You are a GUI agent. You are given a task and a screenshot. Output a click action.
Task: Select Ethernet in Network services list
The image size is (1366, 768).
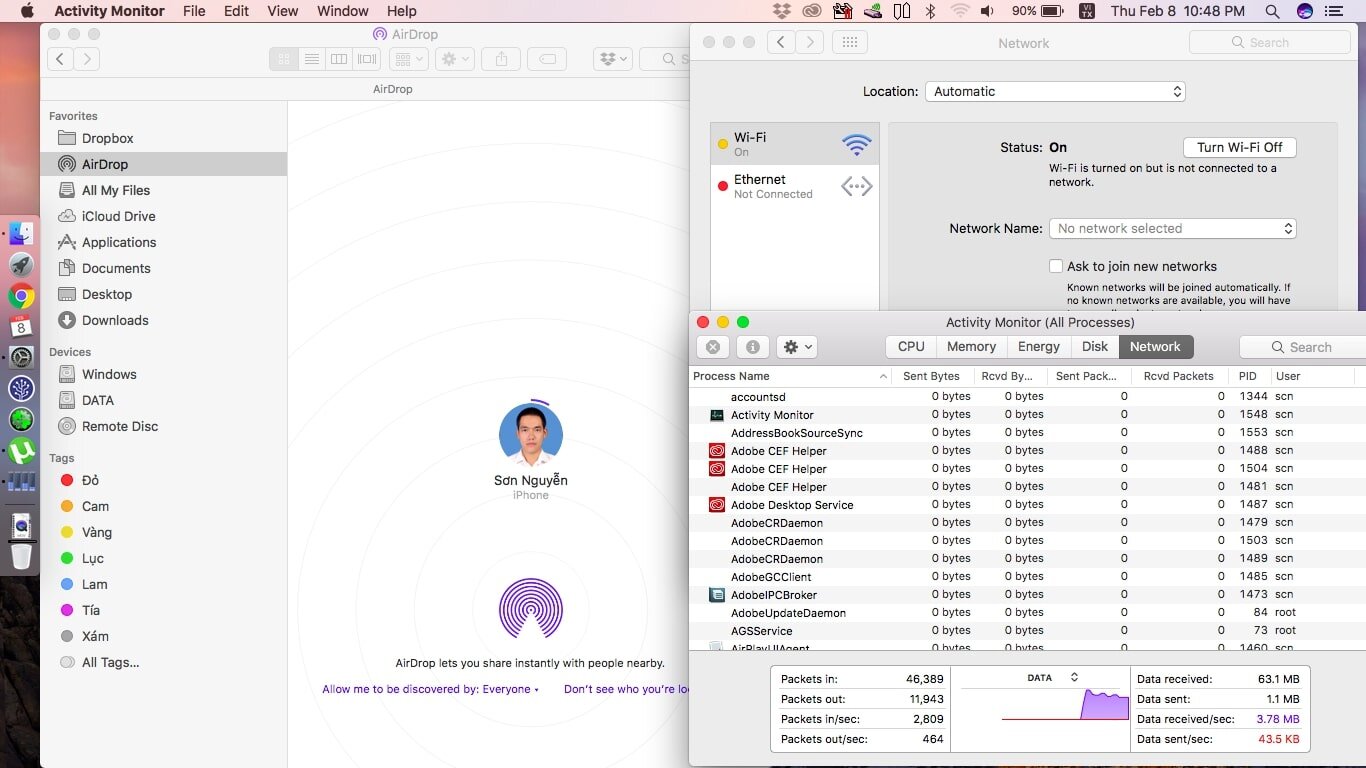click(795, 186)
